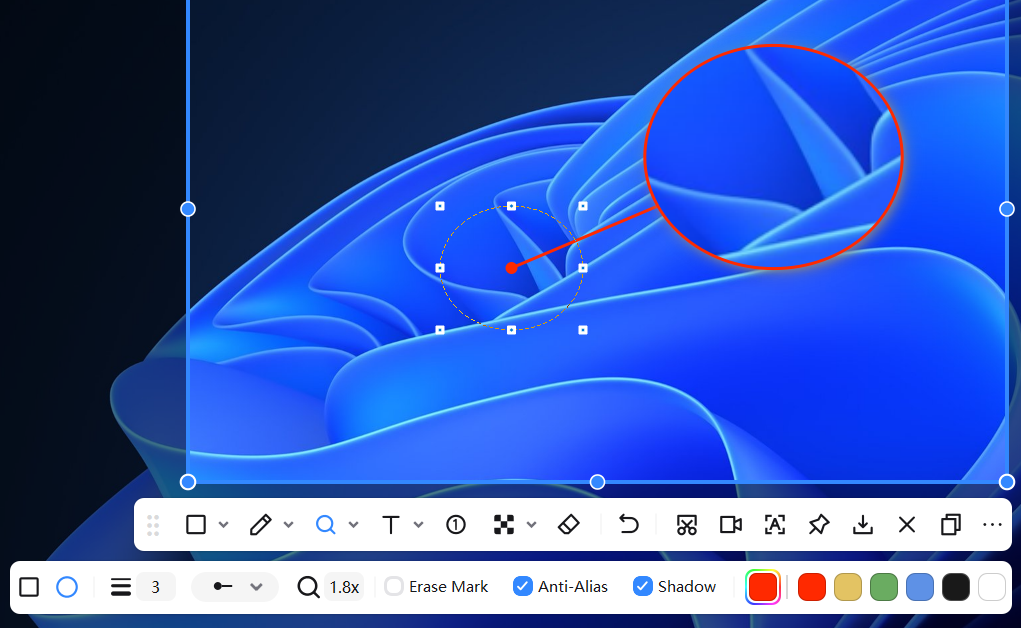Open more options ellipsis menu
Image resolution: width=1021 pixels, height=628 pixels.
coord(992,524)
